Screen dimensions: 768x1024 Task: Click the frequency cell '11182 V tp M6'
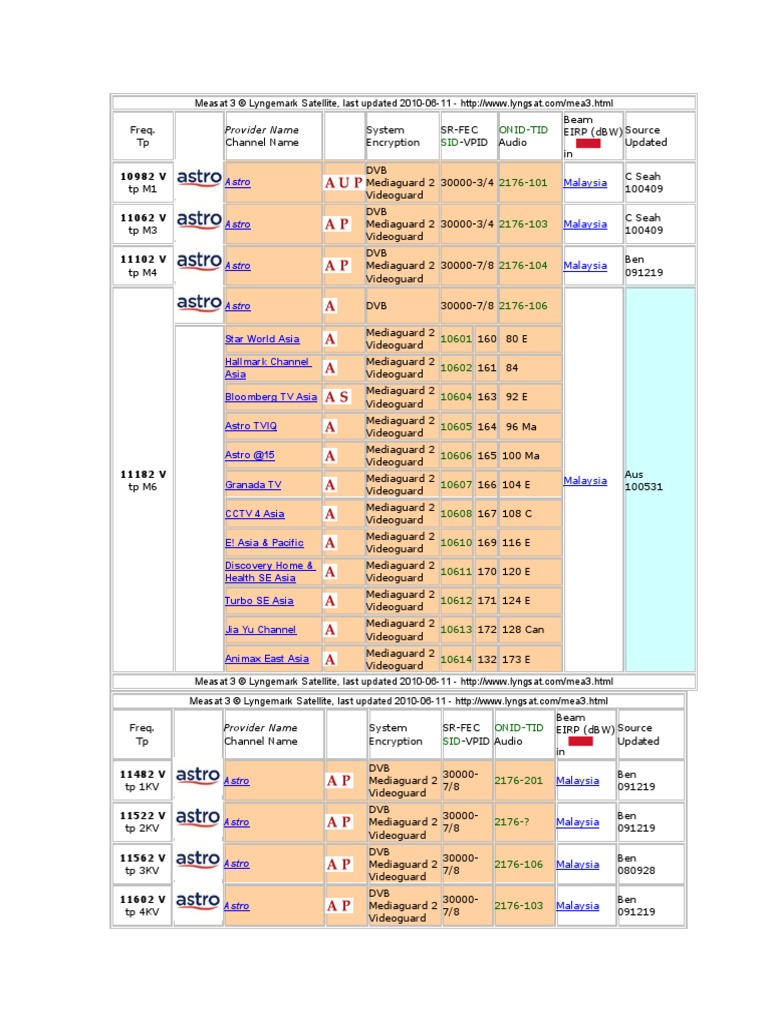(x=143, y=481)
